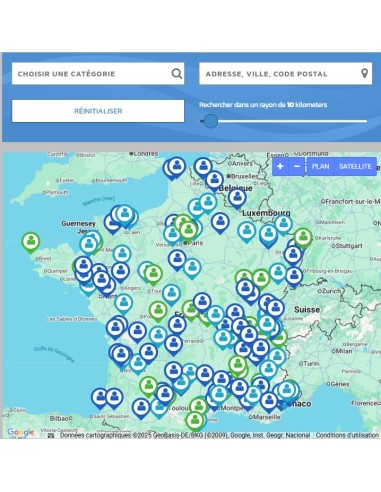
Task: Click the Rechercher dans un rayon label
Action: coord(263,105)
